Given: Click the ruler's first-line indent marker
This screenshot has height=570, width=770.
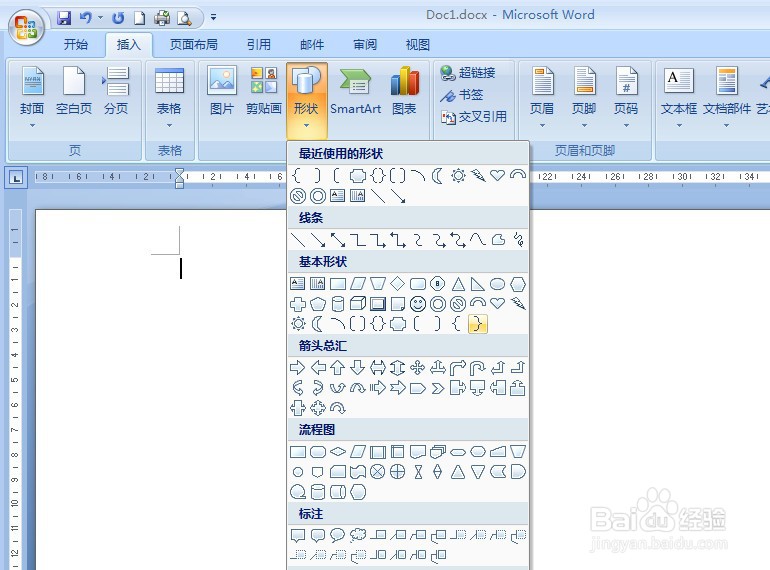Looking at the screenshot, I should pyautogui.click(x=179, y=172).
